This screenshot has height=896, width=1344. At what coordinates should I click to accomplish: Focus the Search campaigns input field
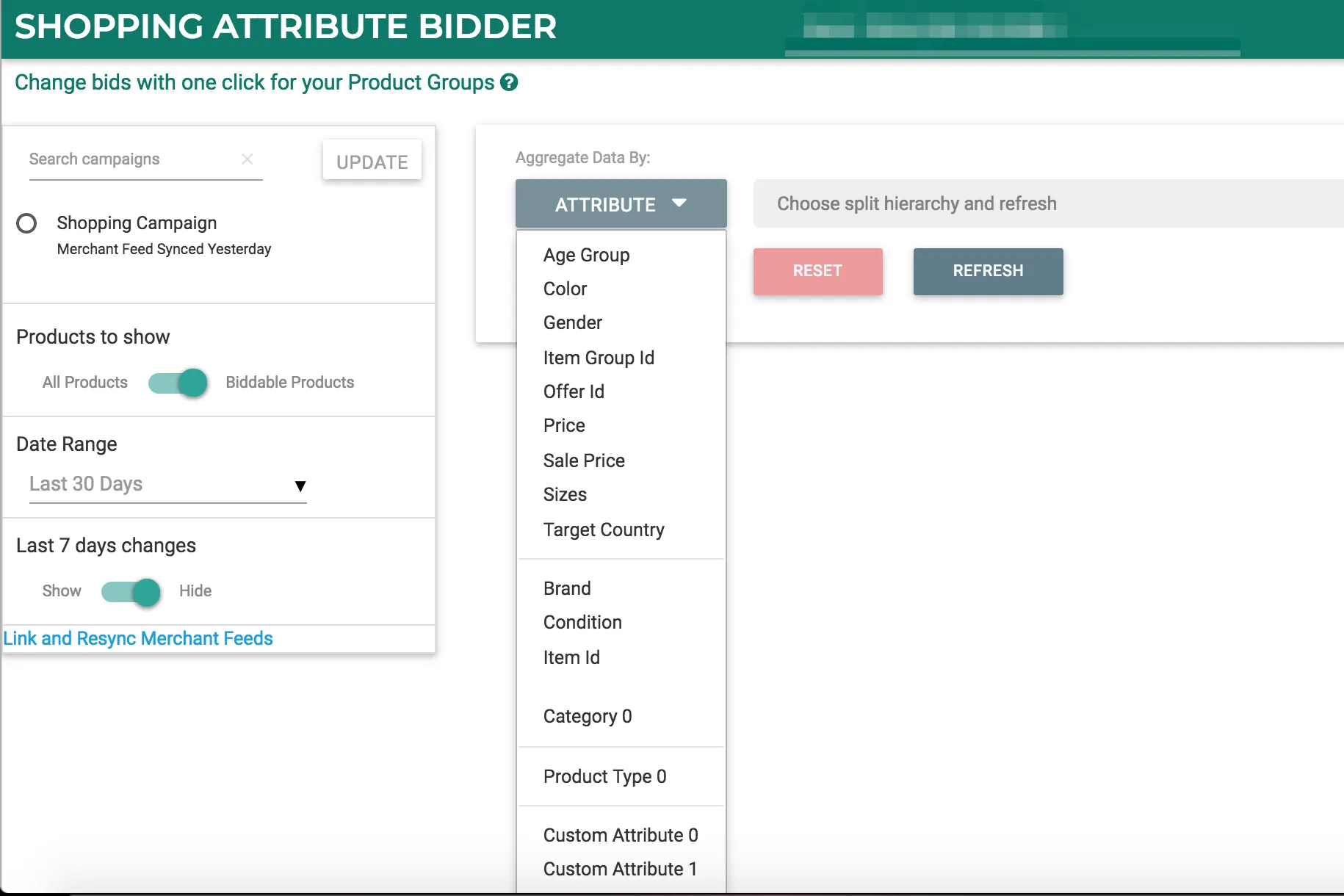point(132,159)
